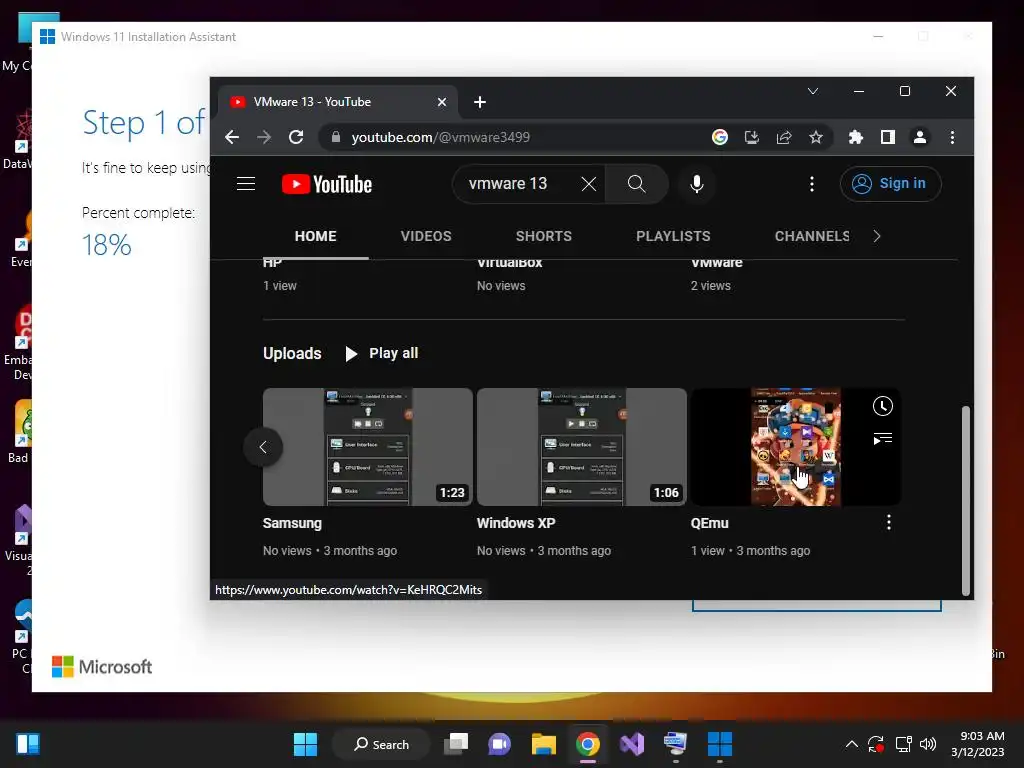
Task: Open the Windows XP video thumbnail
Action: click(581, 447)
